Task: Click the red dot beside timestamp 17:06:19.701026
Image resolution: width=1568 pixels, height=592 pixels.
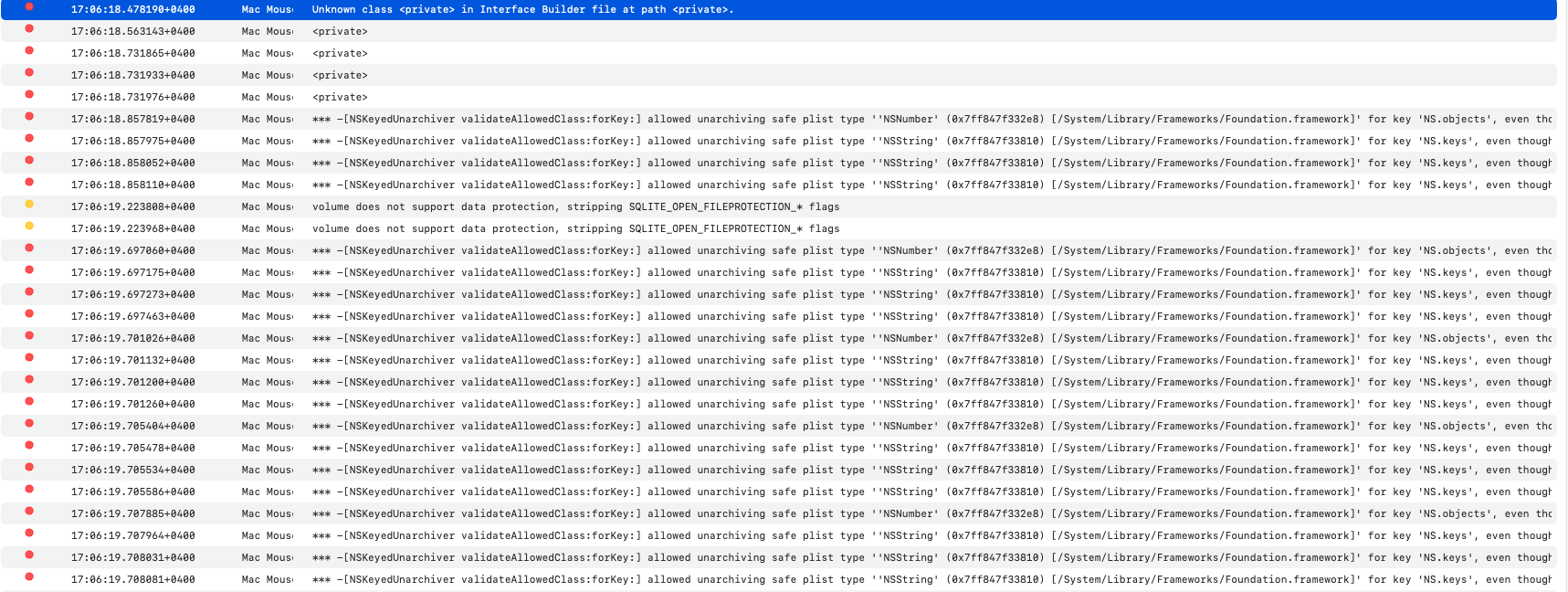Action: (x=29, y=335)
